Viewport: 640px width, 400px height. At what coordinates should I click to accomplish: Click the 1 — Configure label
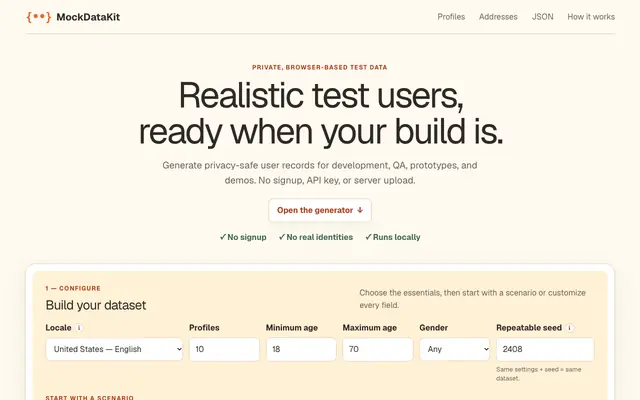(x=73, y=288)
